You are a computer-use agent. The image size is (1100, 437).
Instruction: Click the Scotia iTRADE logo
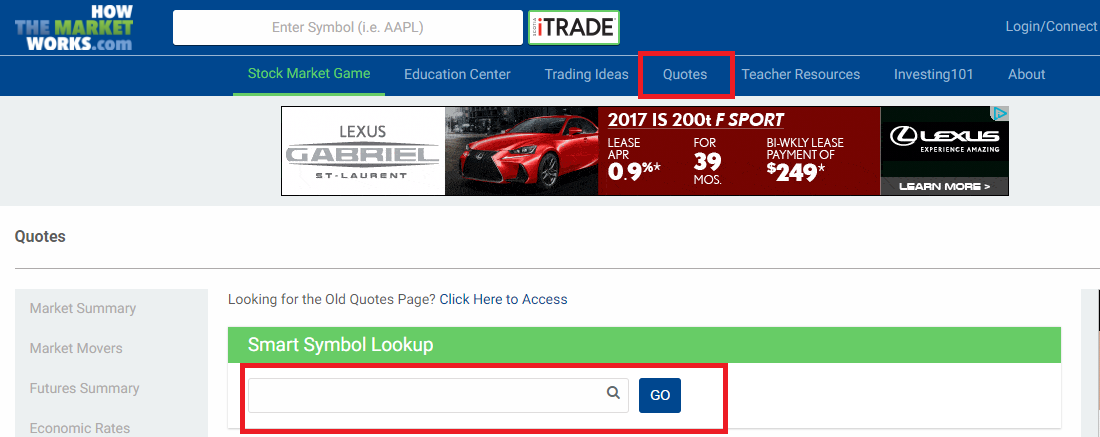click(574, 27)
